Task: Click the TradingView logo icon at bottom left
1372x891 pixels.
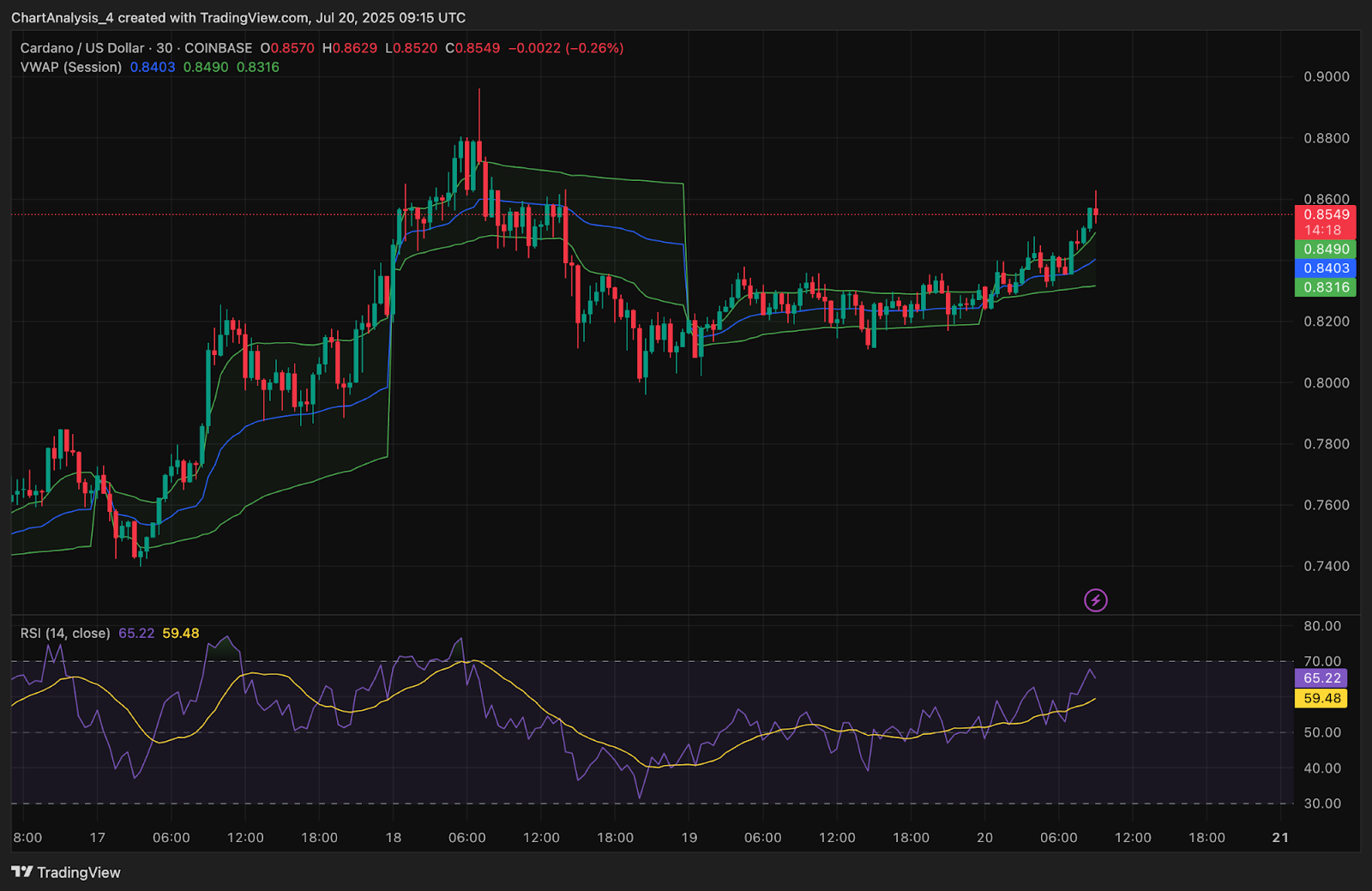Action: [x=22, y=872]
